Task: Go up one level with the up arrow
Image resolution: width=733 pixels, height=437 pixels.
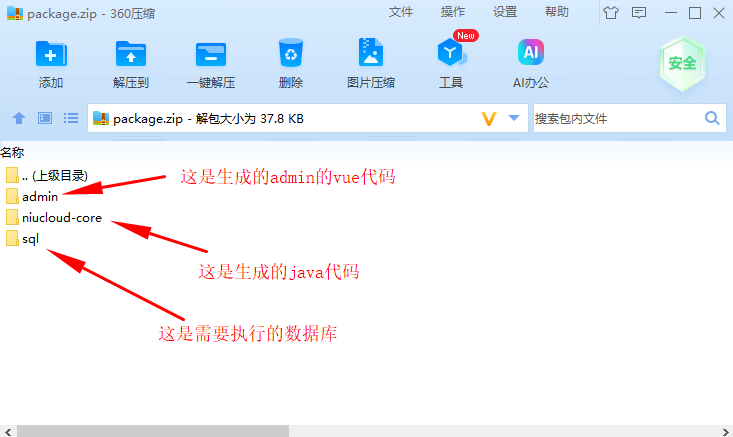Action: (x=19, y=118)
